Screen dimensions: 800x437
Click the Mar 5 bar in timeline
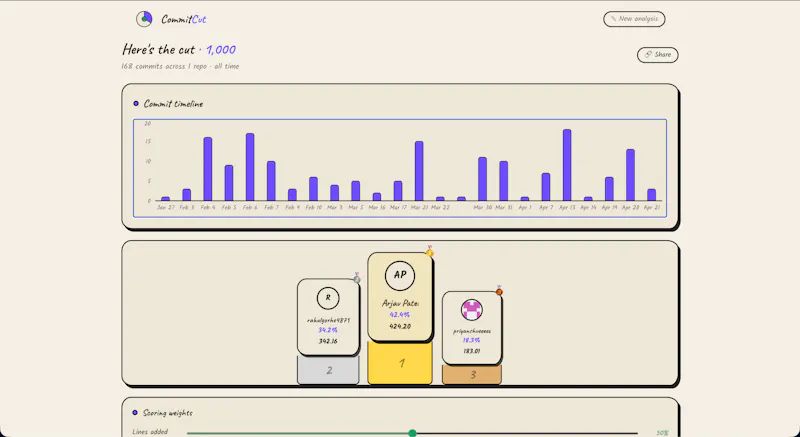(356, 191)
